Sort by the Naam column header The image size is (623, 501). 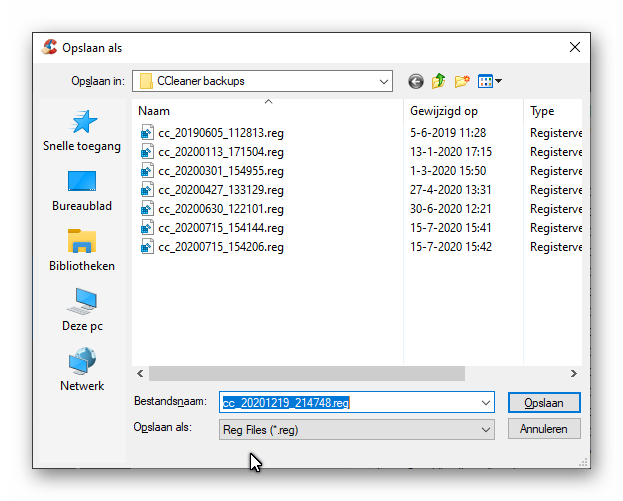click(268, 111)
